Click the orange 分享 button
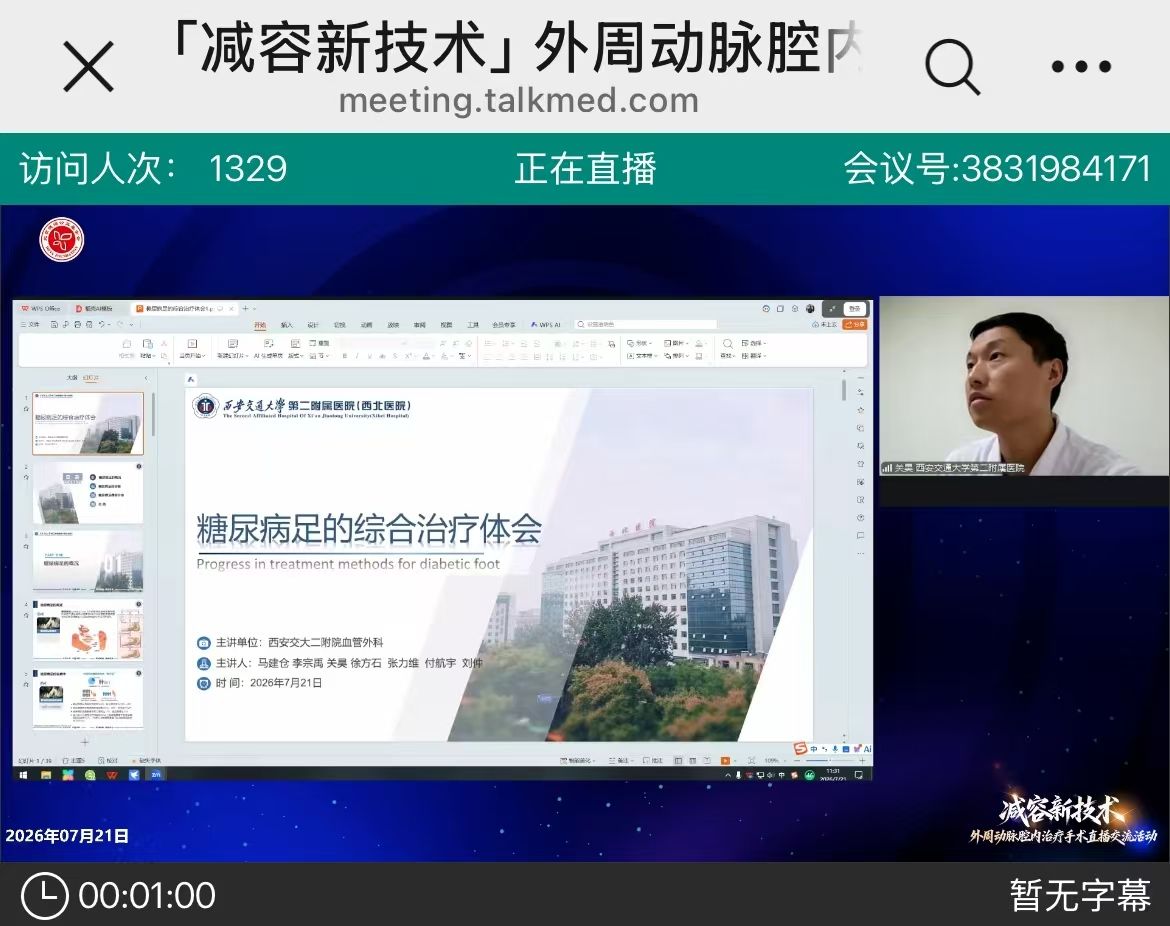Image resolution: width=1170 pixels, height=926 pixels. tap(854, 325)
